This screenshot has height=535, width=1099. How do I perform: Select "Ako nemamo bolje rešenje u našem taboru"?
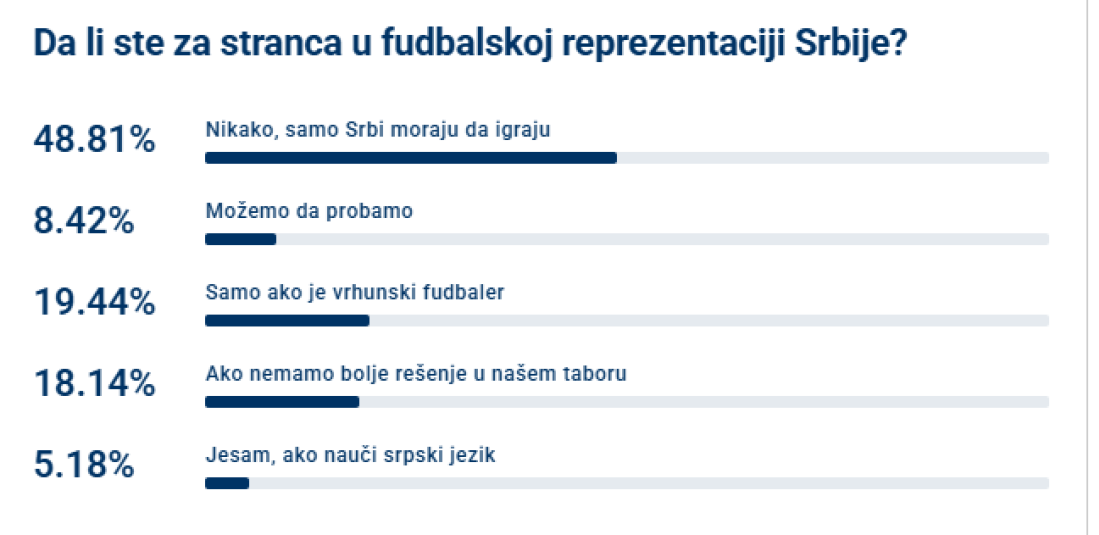point(416,374)
